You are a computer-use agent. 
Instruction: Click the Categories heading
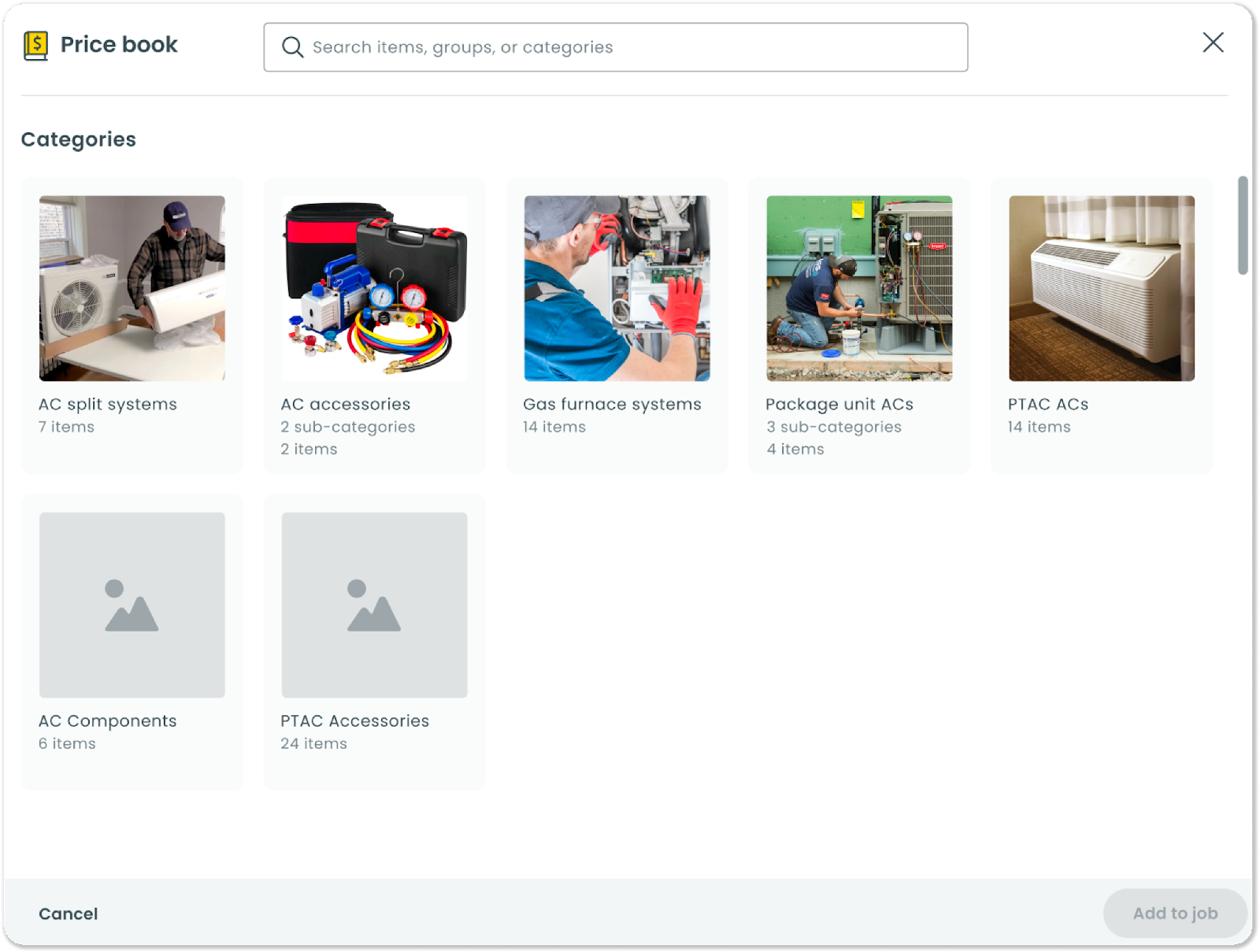point(79,139)
